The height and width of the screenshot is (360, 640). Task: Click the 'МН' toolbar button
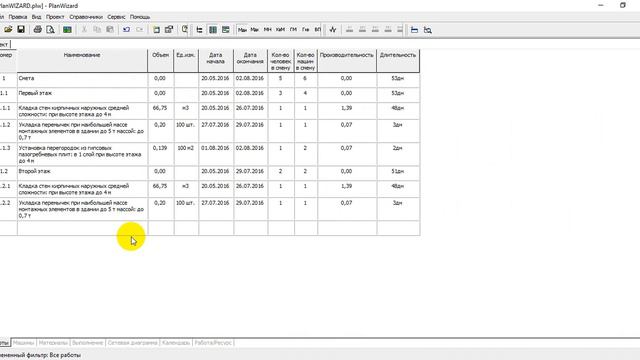click(x=267, y=30)
